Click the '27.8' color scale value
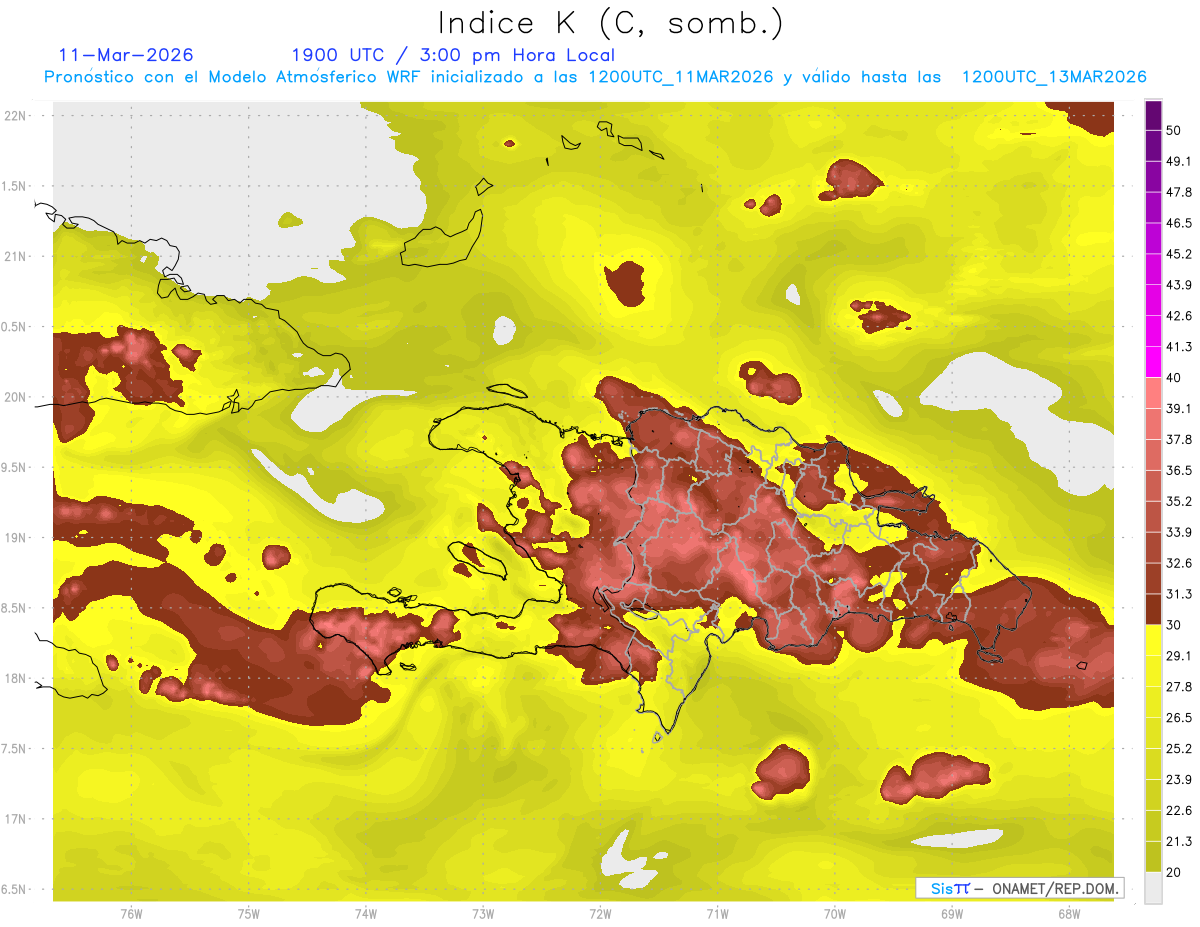Viewport: 1200px width, 927px height. pyautogui.click(x=1178, y=687)
